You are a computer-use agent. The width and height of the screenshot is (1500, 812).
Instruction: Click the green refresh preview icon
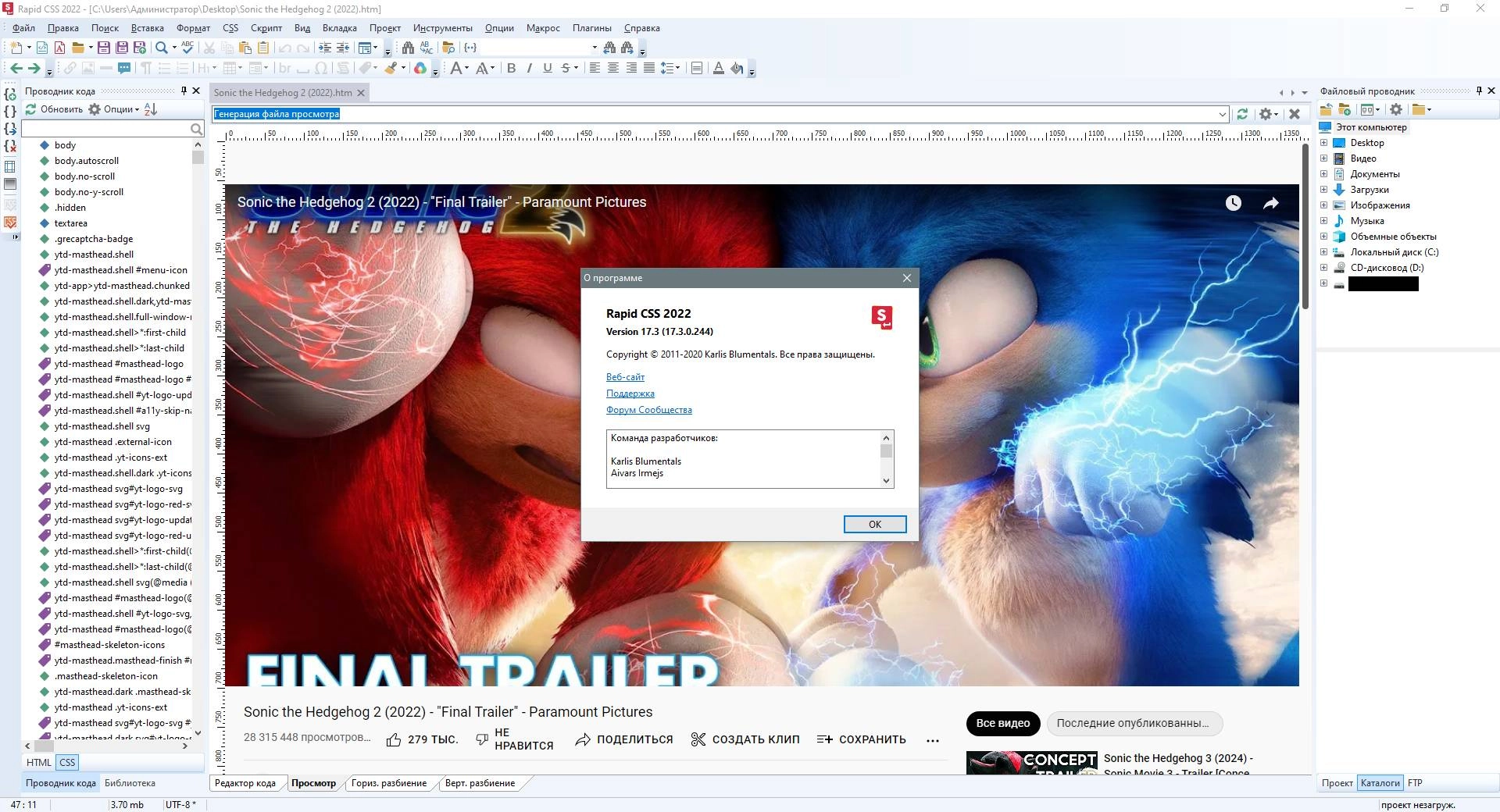click(1242, 114)
